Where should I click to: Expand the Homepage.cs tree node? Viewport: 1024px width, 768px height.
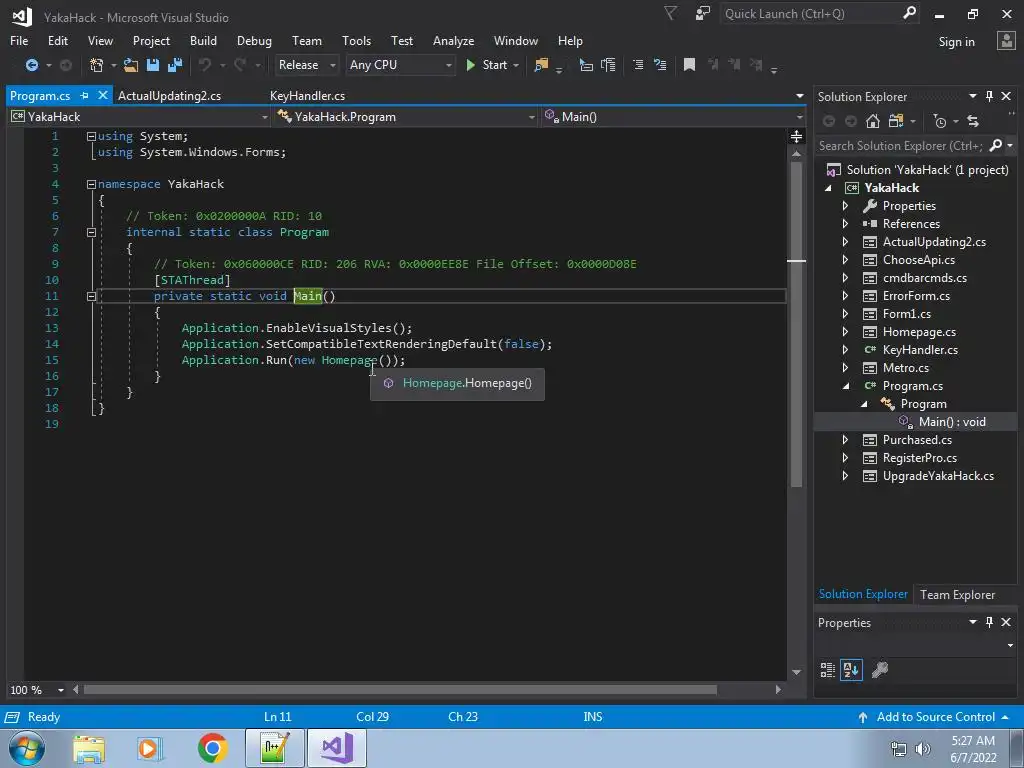[845, 332]
